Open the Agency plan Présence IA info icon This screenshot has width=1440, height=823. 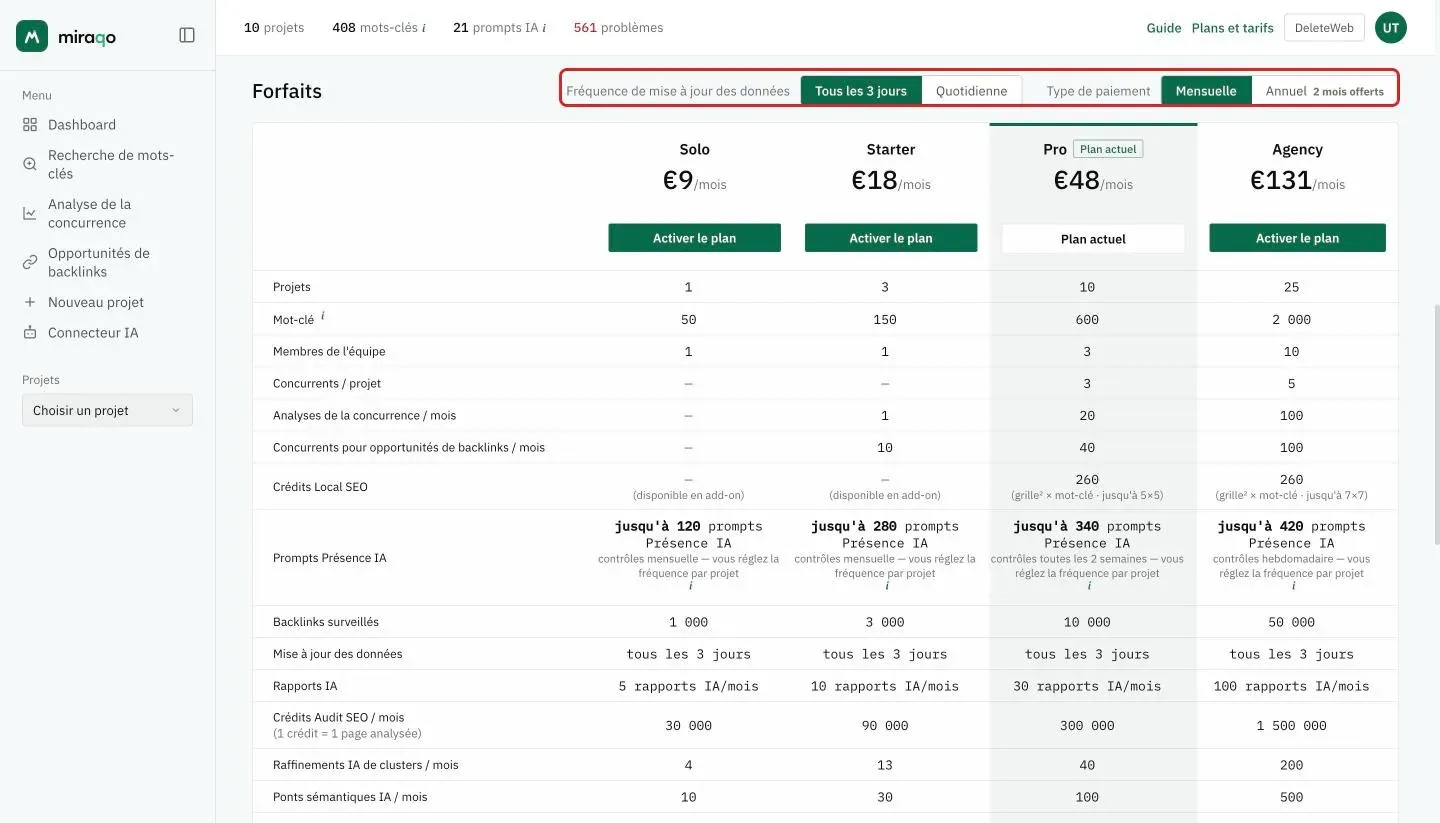(x=1293, y=587)
